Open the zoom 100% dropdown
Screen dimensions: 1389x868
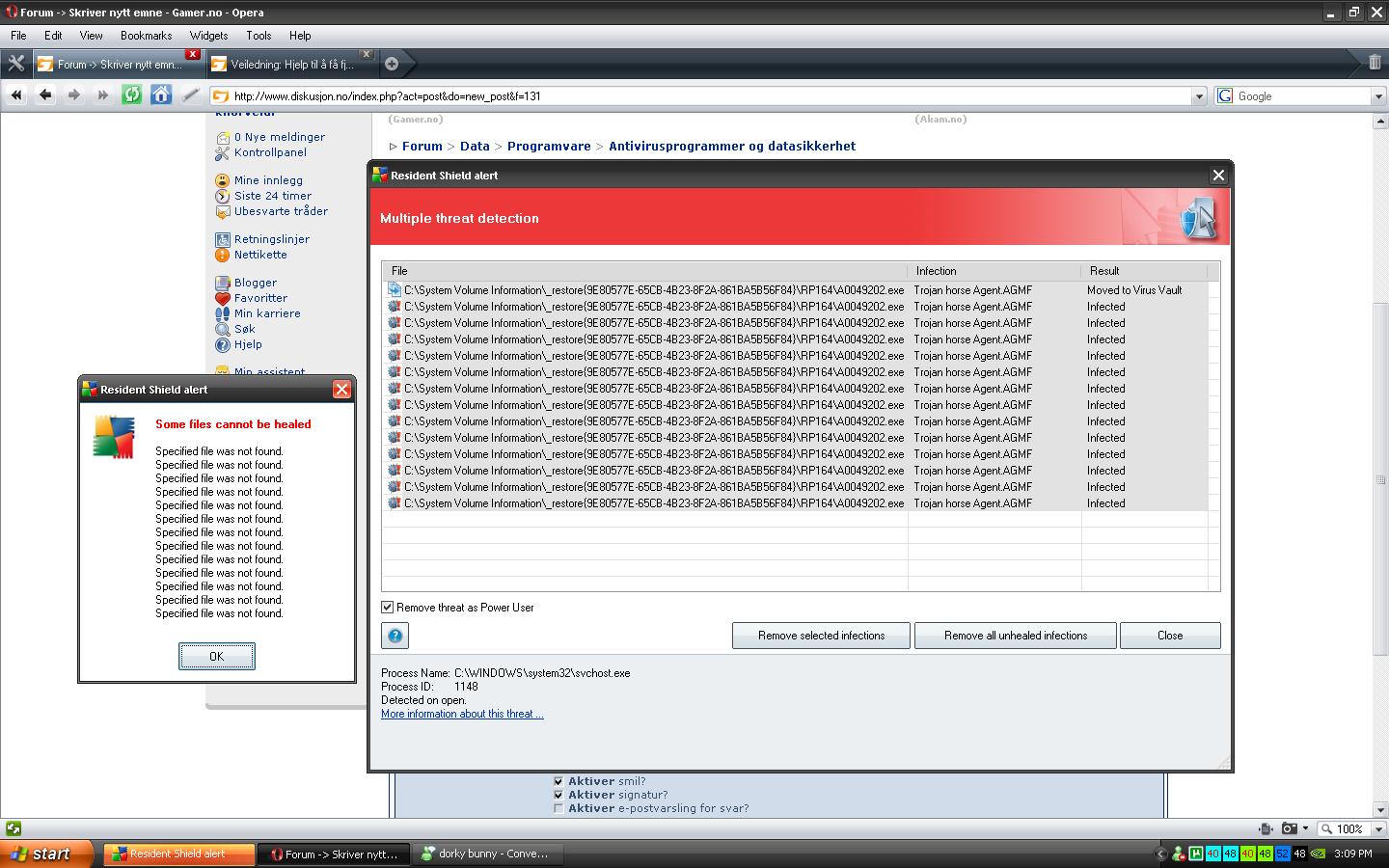coord(1378,828)
